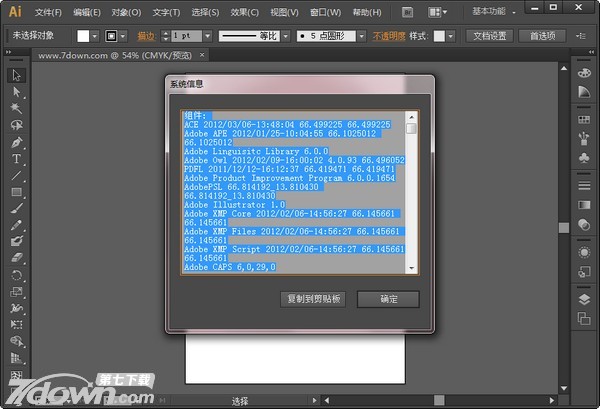600x409 pixels.
Task: Select the Pencil tool
Action: (16, 225)
